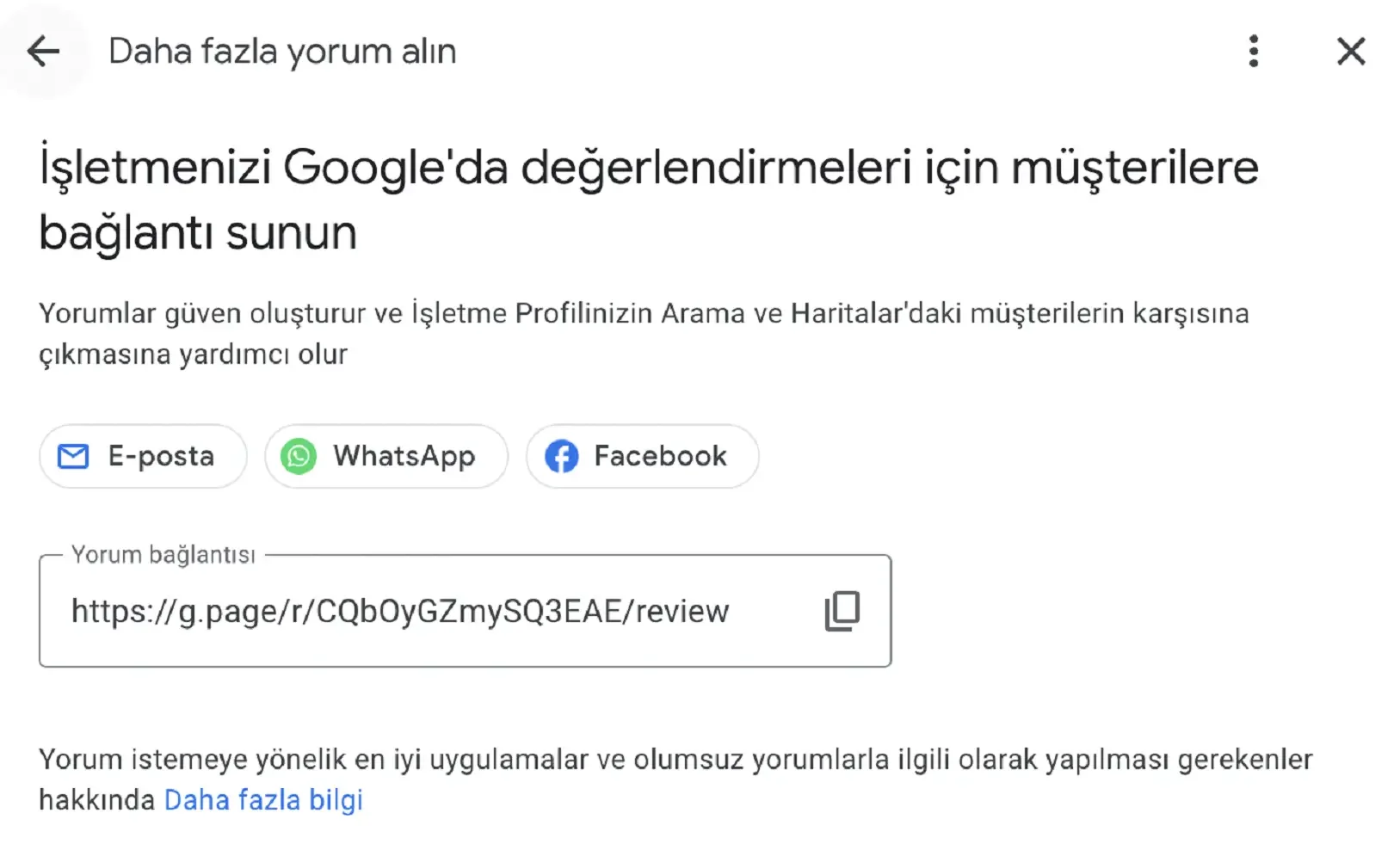1400x844 pixels.
Task: Close the dialog with the X icon
Action: pyautogui.click(x=1351, y=52)
